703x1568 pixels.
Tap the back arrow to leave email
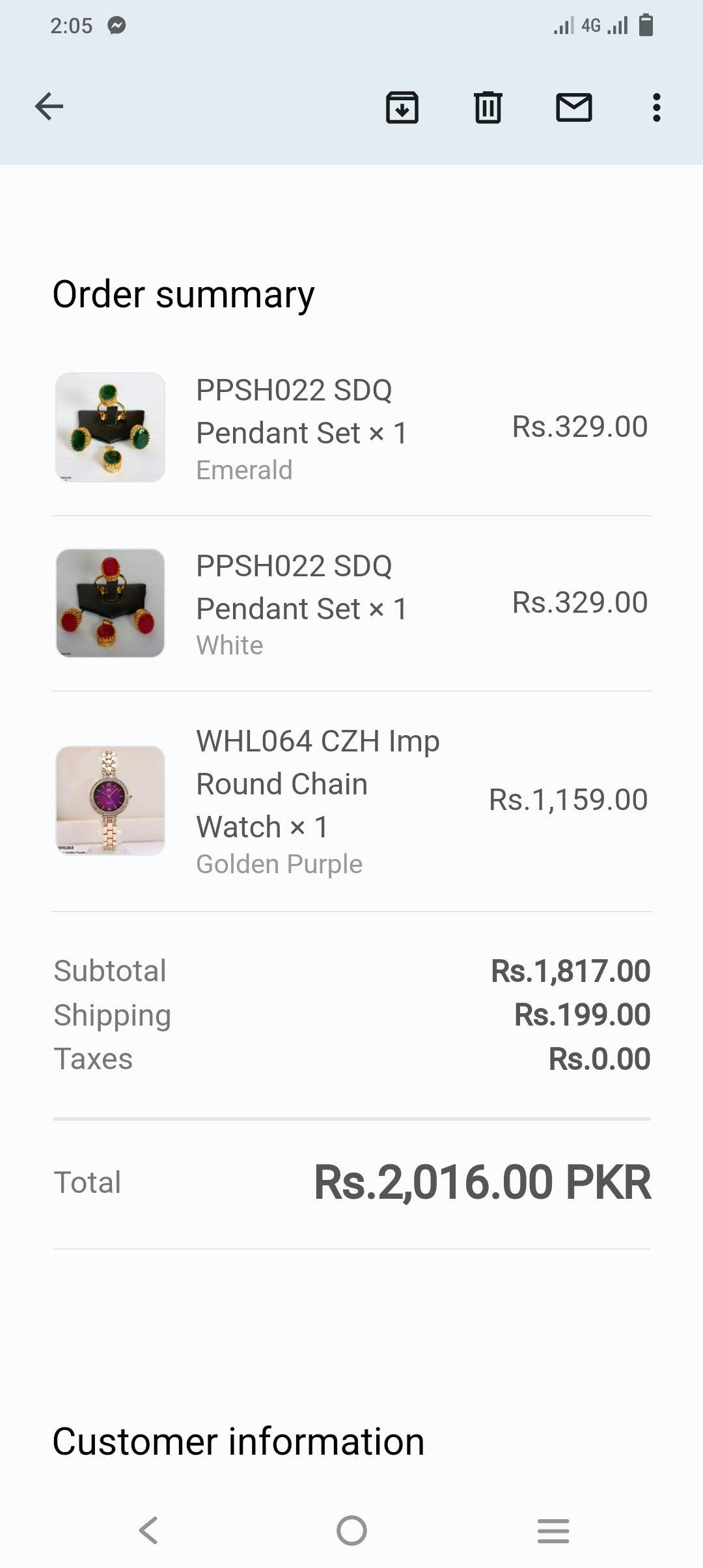(x=49, y=107)
